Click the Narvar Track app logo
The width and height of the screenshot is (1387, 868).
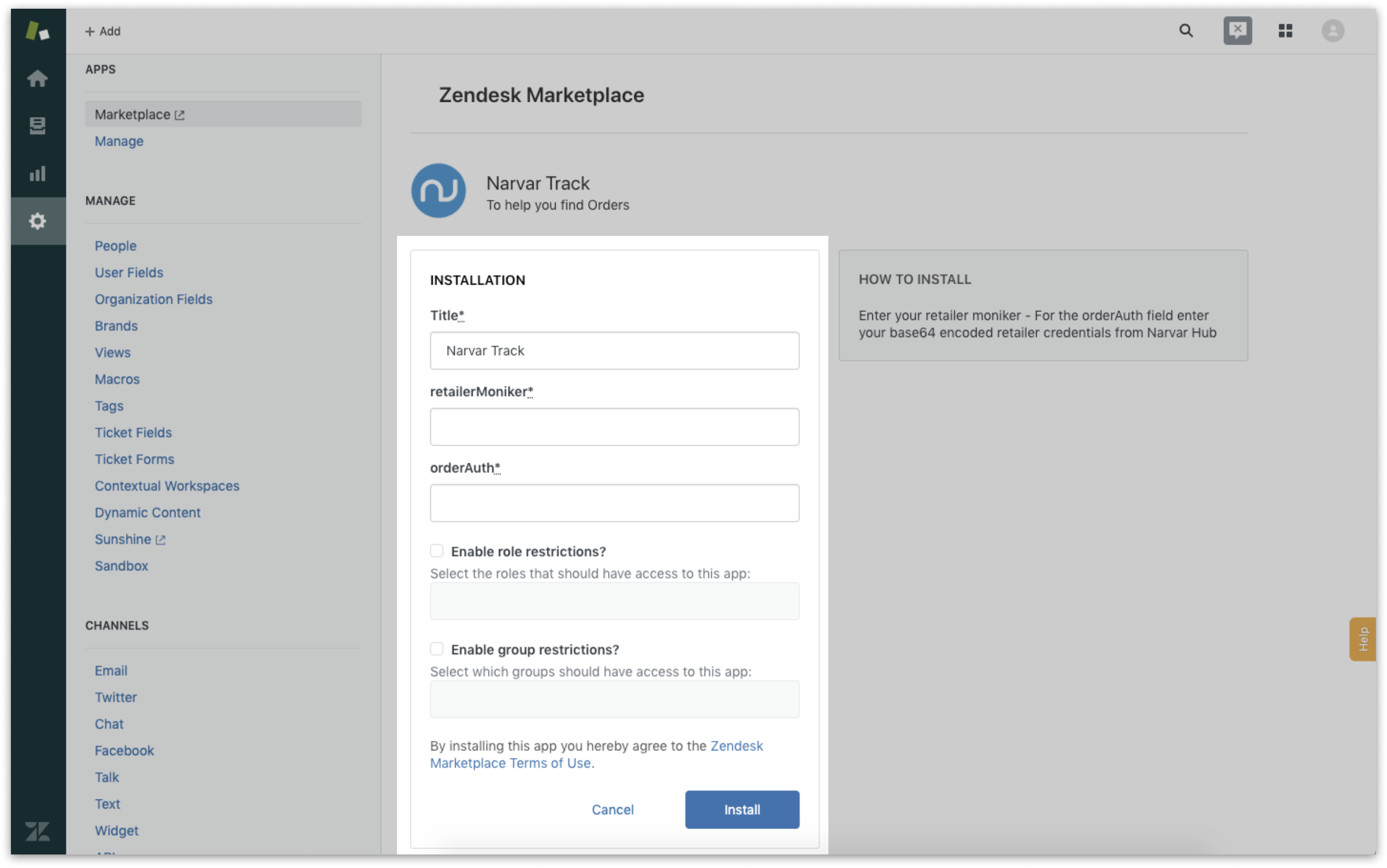[x=438, y=190]
